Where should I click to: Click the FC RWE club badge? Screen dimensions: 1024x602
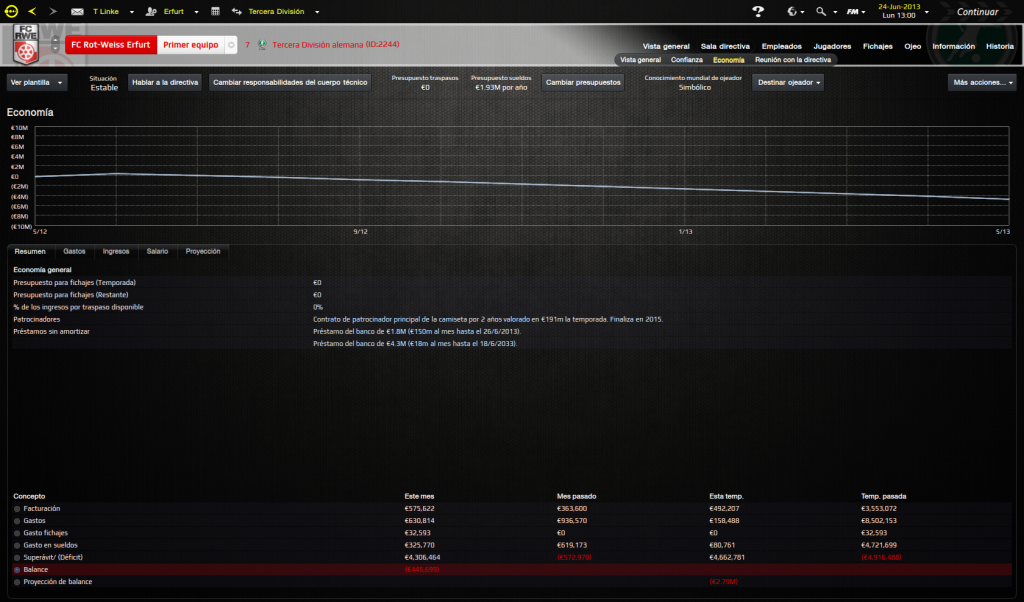point(25,44)
